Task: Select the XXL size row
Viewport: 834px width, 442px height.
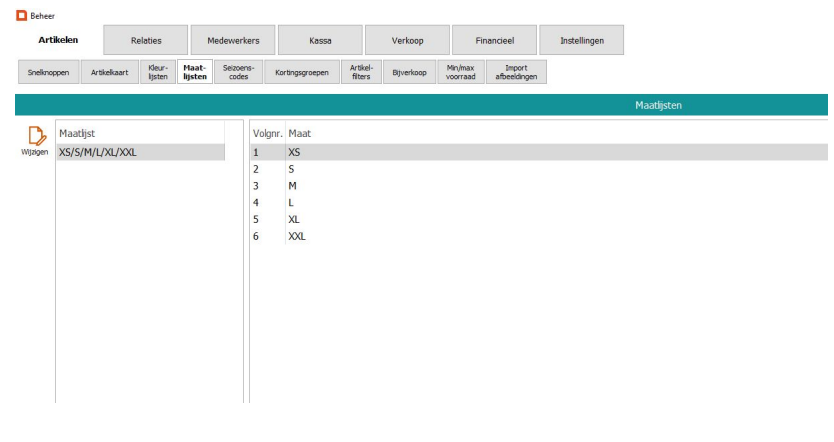Action: tap(296, 236)
